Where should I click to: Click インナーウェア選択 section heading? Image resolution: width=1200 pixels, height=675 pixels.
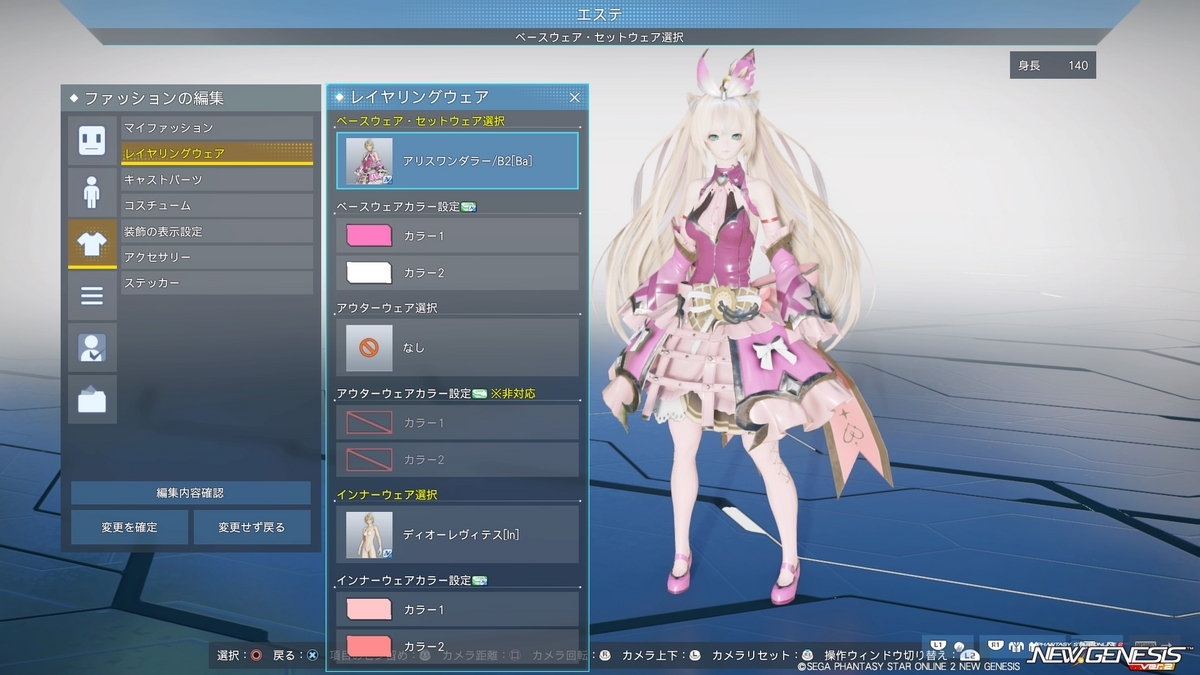387,495
